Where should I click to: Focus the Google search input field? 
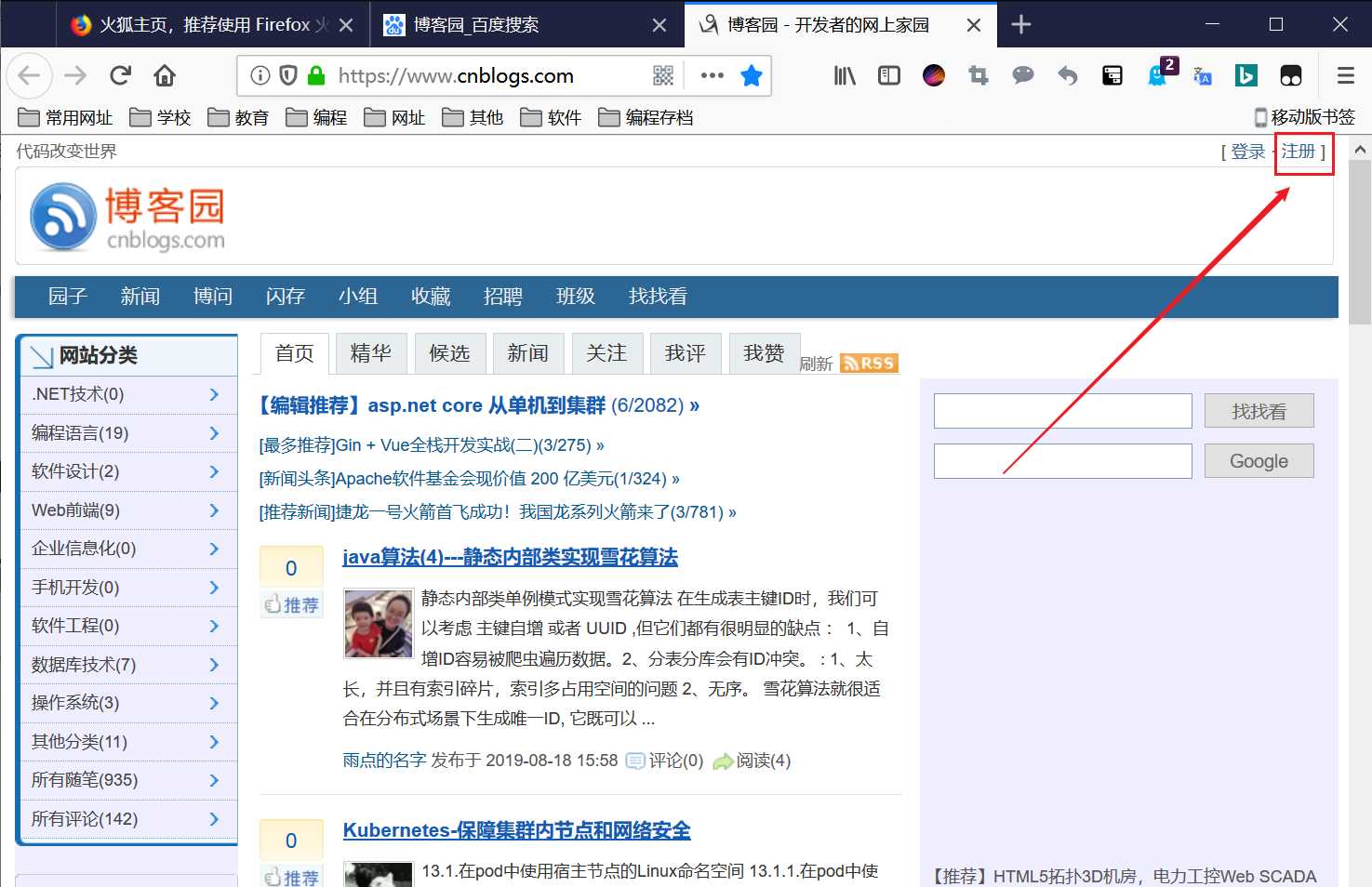coord(1062,461)
